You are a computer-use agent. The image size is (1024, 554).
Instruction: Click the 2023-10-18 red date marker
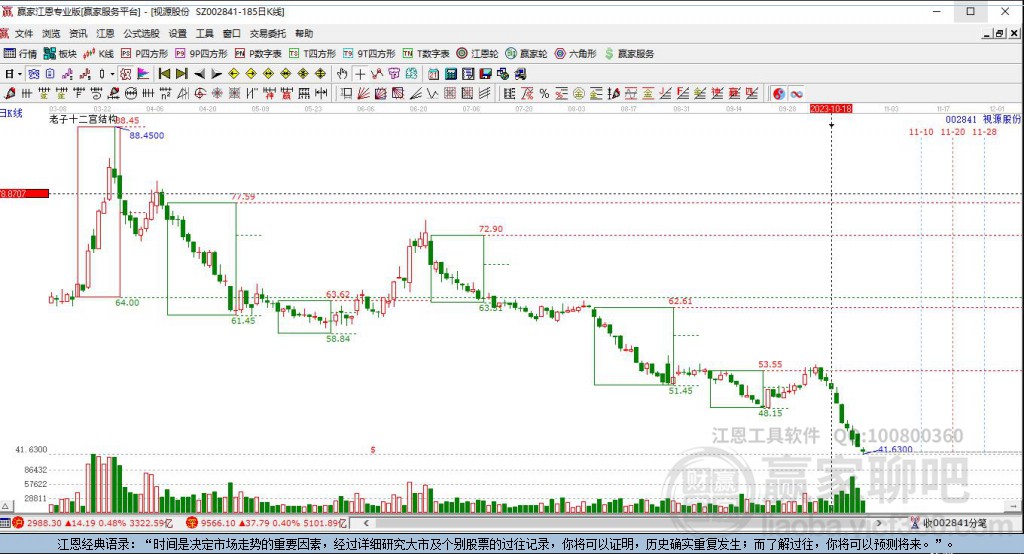(831, 108)
